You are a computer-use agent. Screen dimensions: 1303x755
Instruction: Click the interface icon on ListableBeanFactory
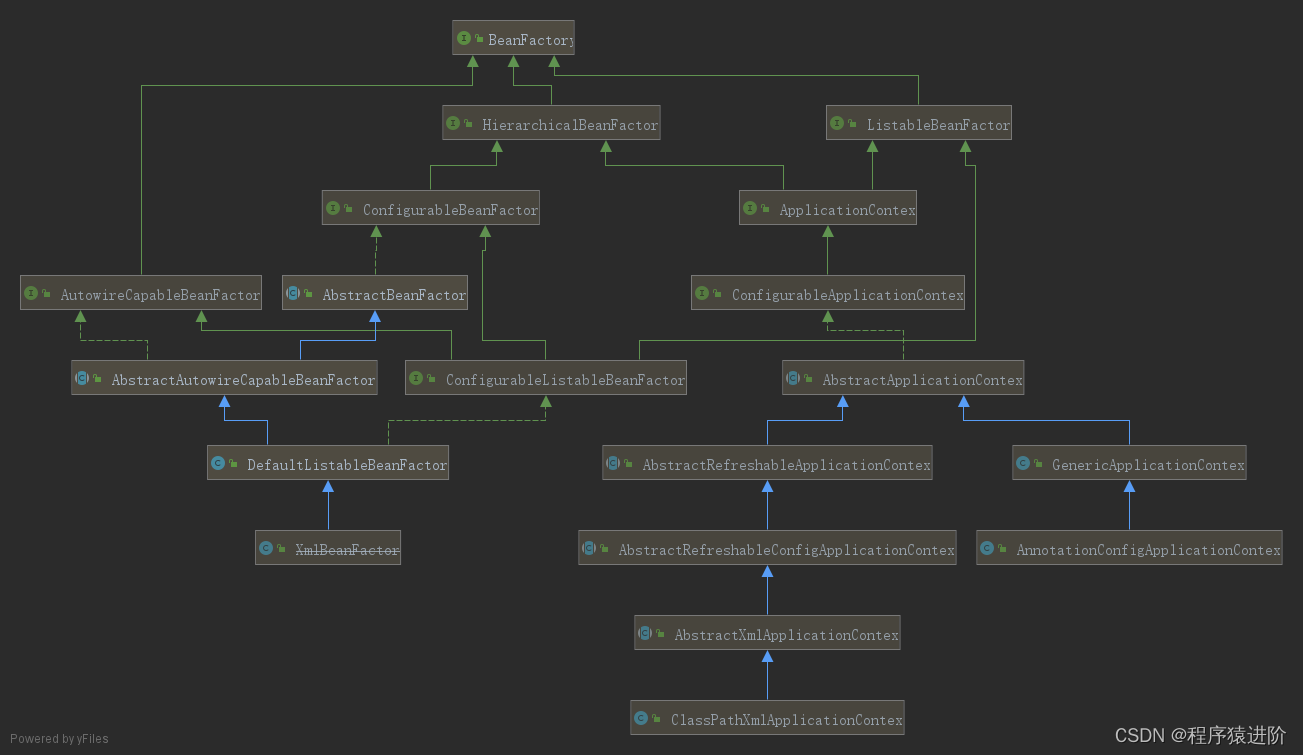point(839,124)
